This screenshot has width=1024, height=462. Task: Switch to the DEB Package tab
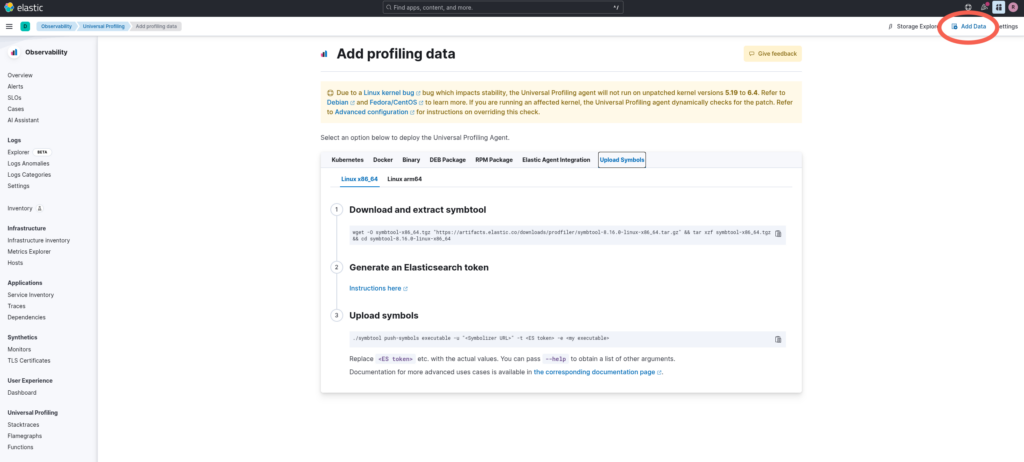[x=447, y=159]
